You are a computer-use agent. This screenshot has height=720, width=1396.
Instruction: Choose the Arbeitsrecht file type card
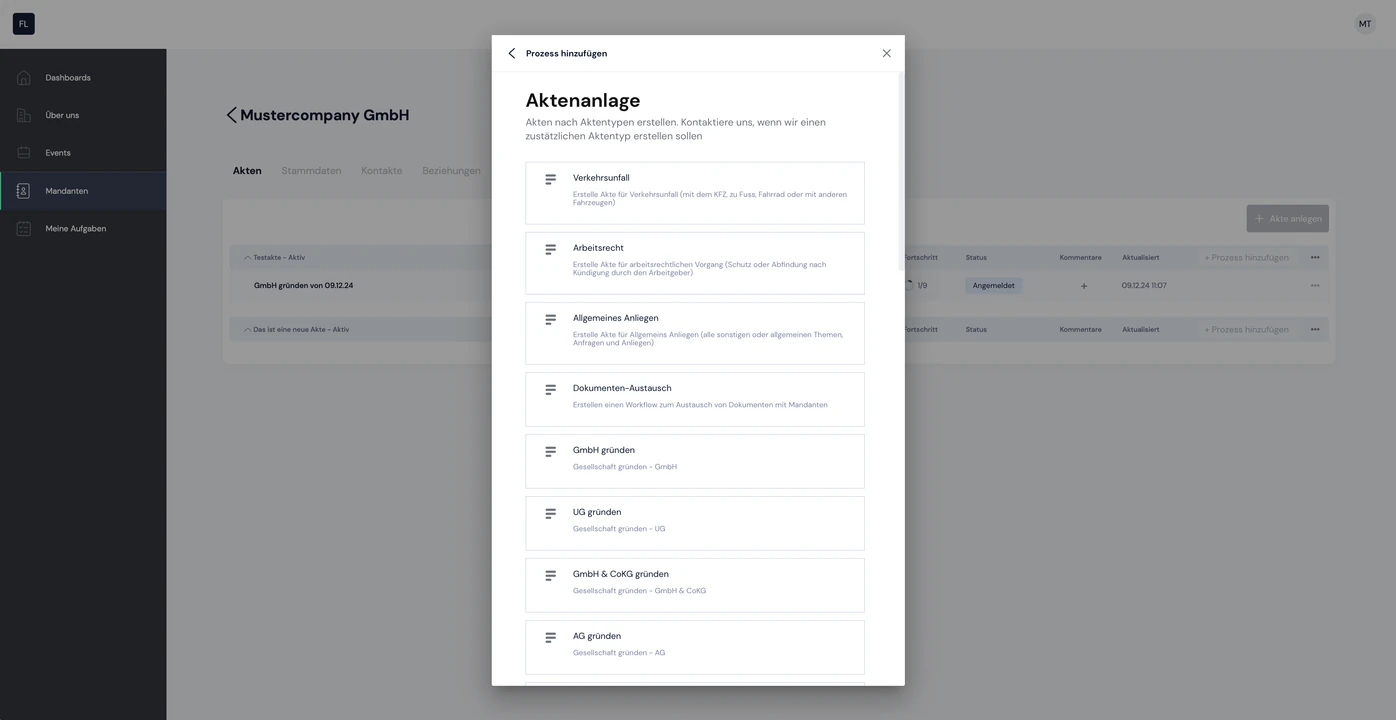pos(695,263)
